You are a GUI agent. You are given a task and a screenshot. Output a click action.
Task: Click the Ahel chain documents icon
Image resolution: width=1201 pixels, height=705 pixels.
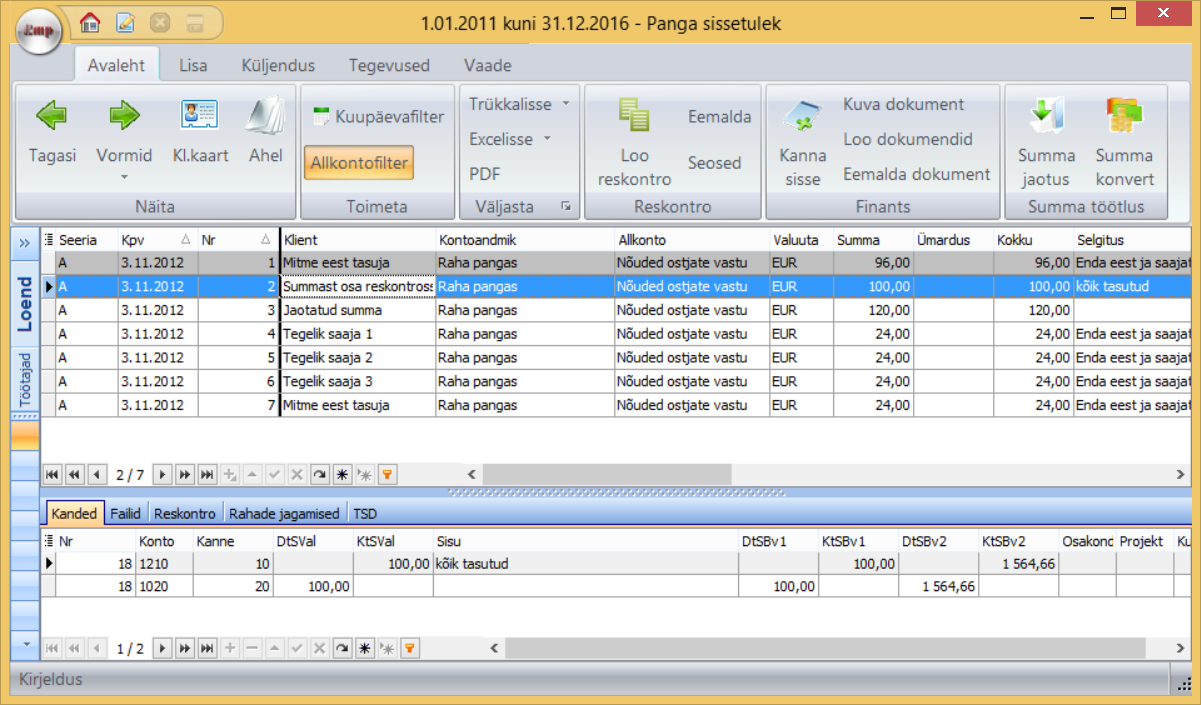[265, 117]
